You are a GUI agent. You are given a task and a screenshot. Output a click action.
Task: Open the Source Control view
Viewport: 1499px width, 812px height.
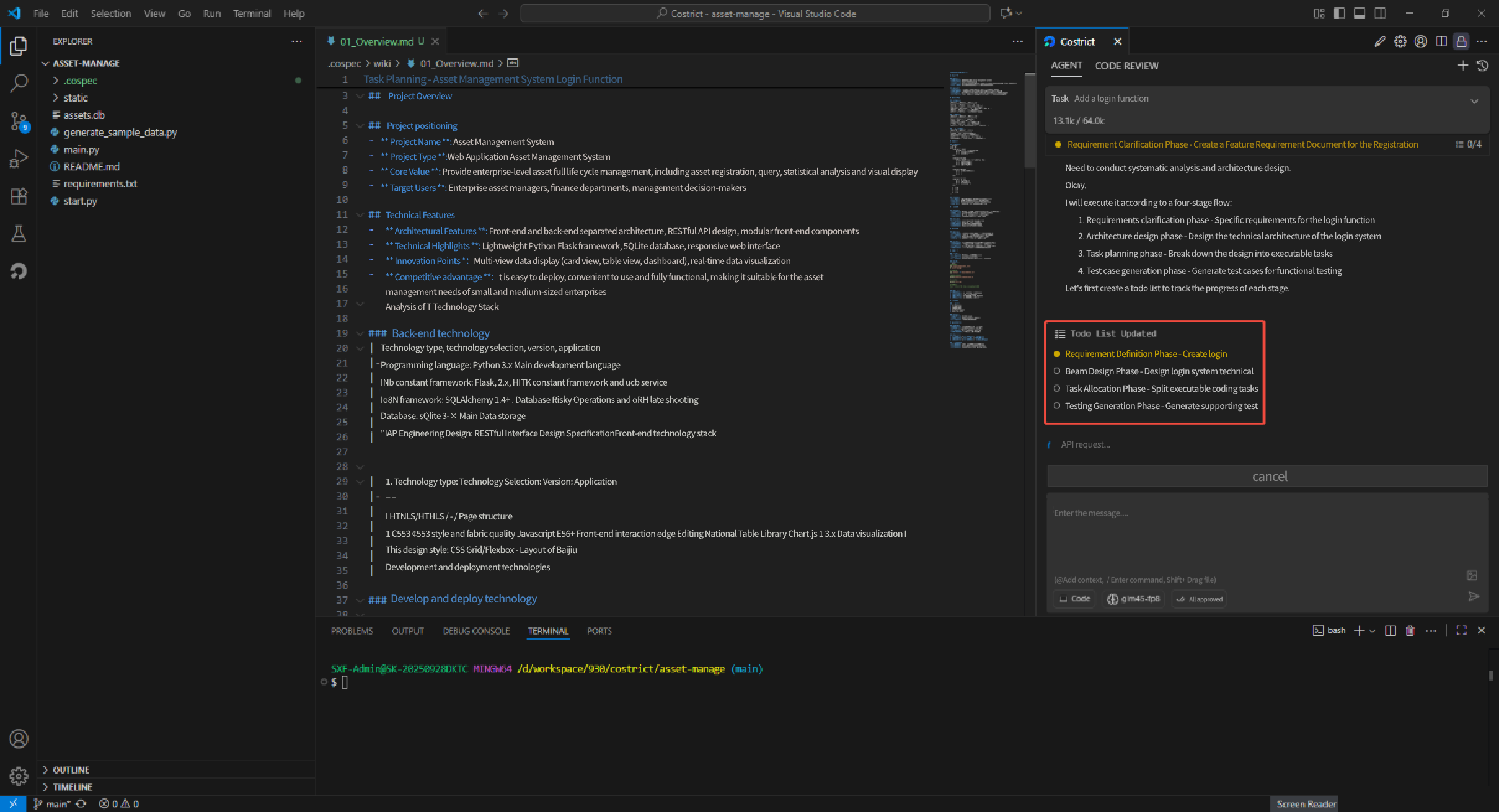(19, 121)
